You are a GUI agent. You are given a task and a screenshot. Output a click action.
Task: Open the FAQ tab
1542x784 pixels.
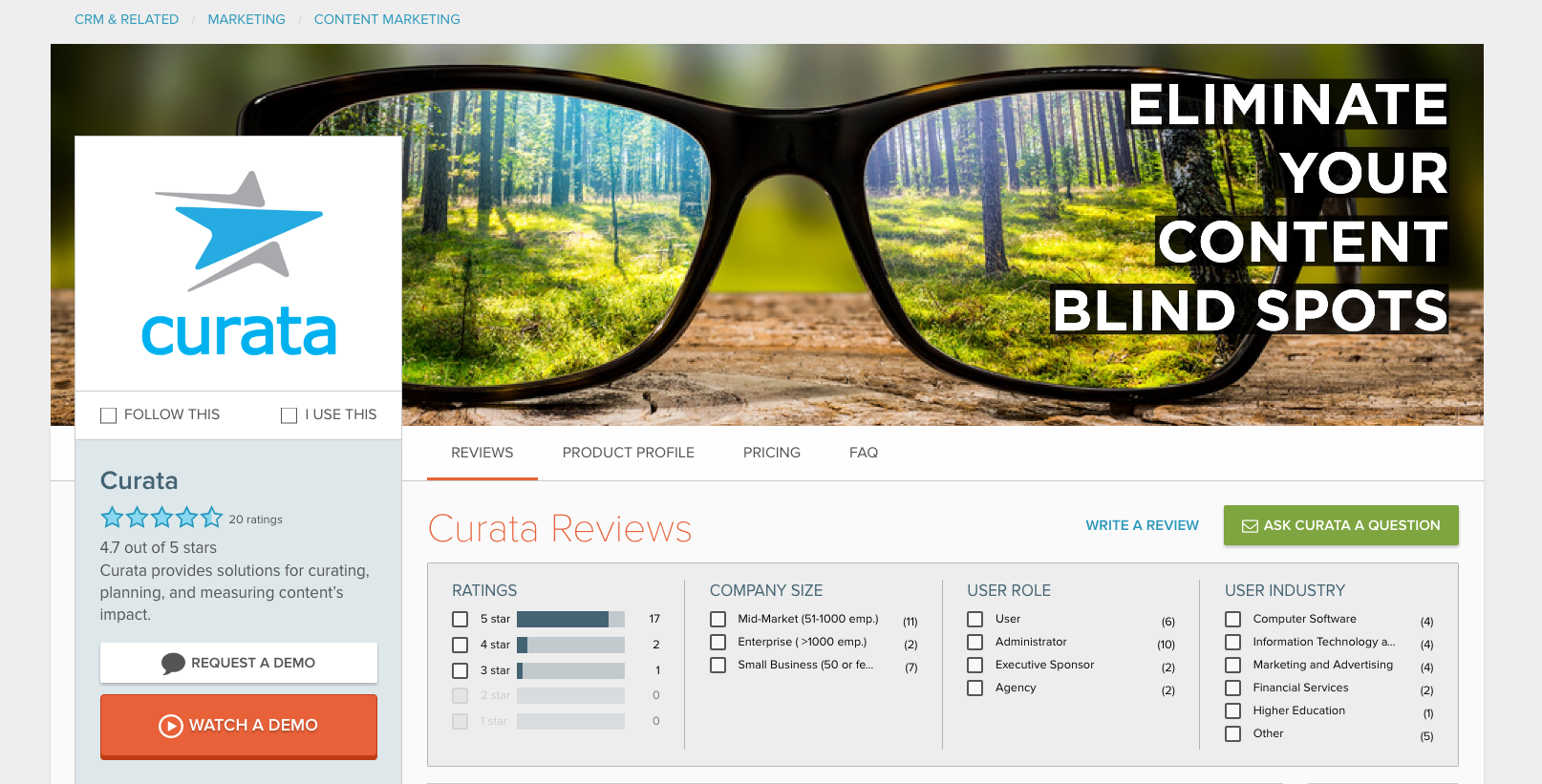(864, 453)
